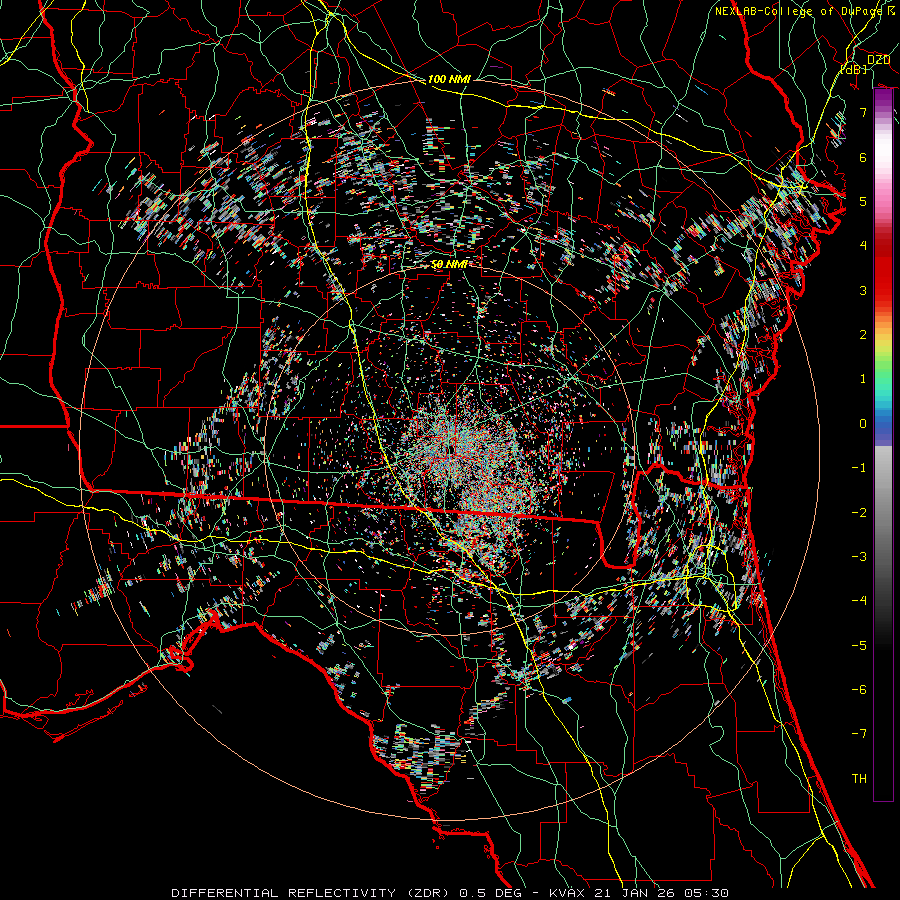Click the DZD product label above the scale
The width and height of the screenshot is (900, 900).
coord(878,60)
